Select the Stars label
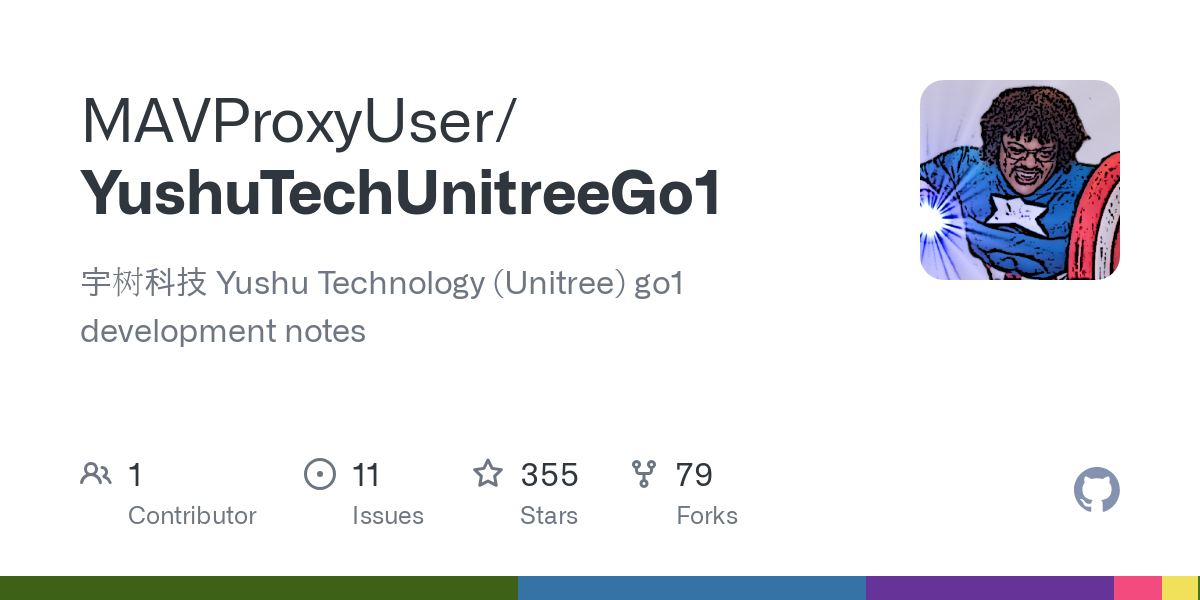The height and width of the screenshot is (600, 1200). [549, 516]
